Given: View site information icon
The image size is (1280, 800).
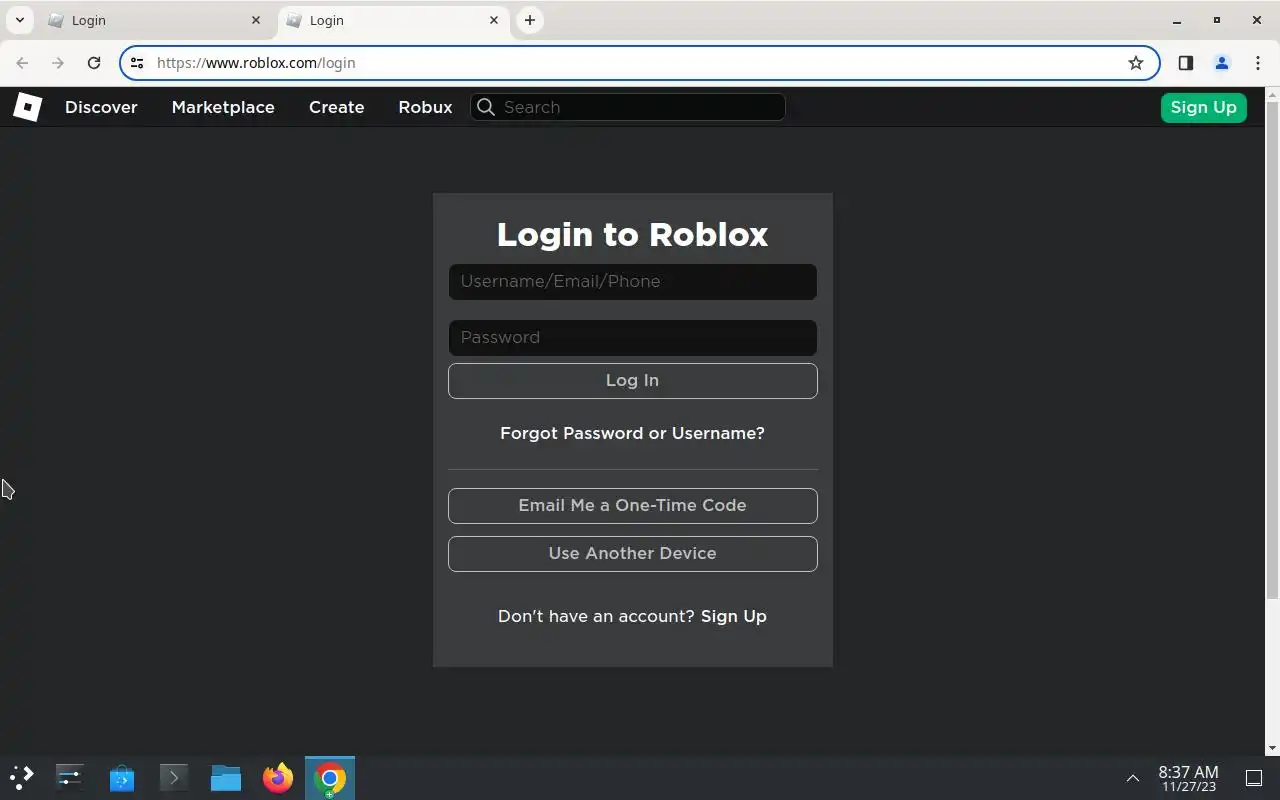Looking at the screenshot, I should pos(138,63).
